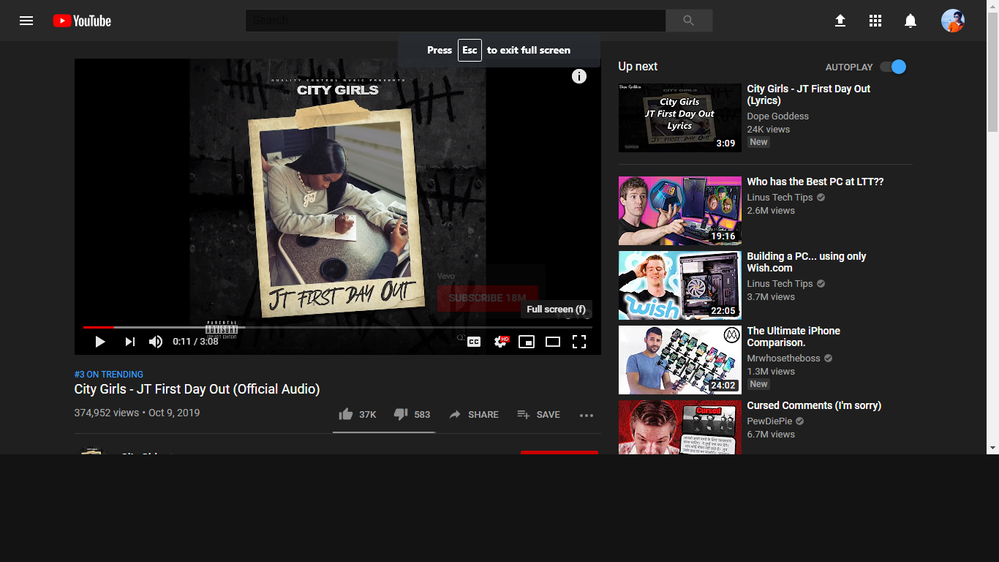This screenshot has height=562, width=999.
Task: Open 'Who has the Best PC at LTT??' title
Action: (x=815, y=182)
